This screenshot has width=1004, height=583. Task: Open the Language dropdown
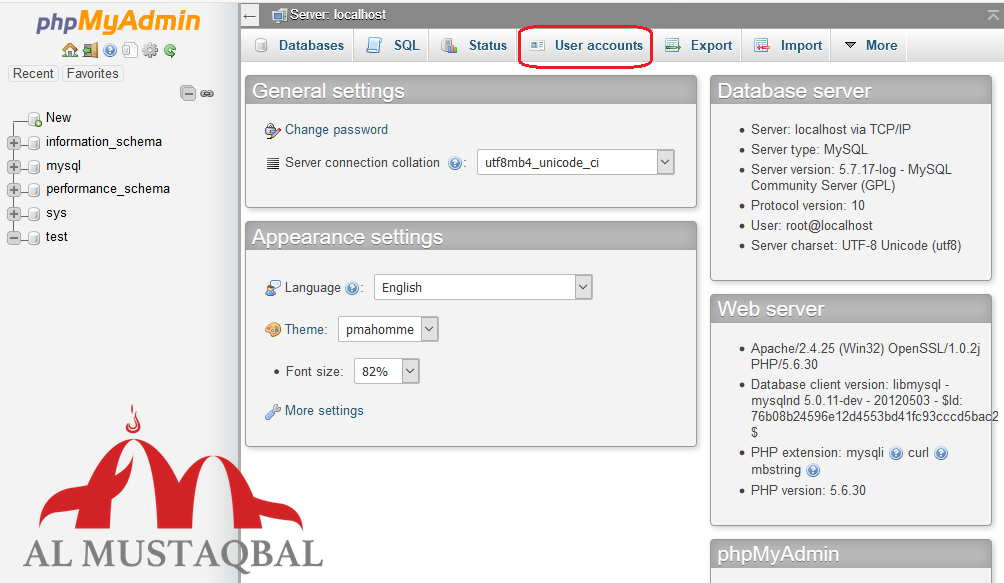pos(483,287)
